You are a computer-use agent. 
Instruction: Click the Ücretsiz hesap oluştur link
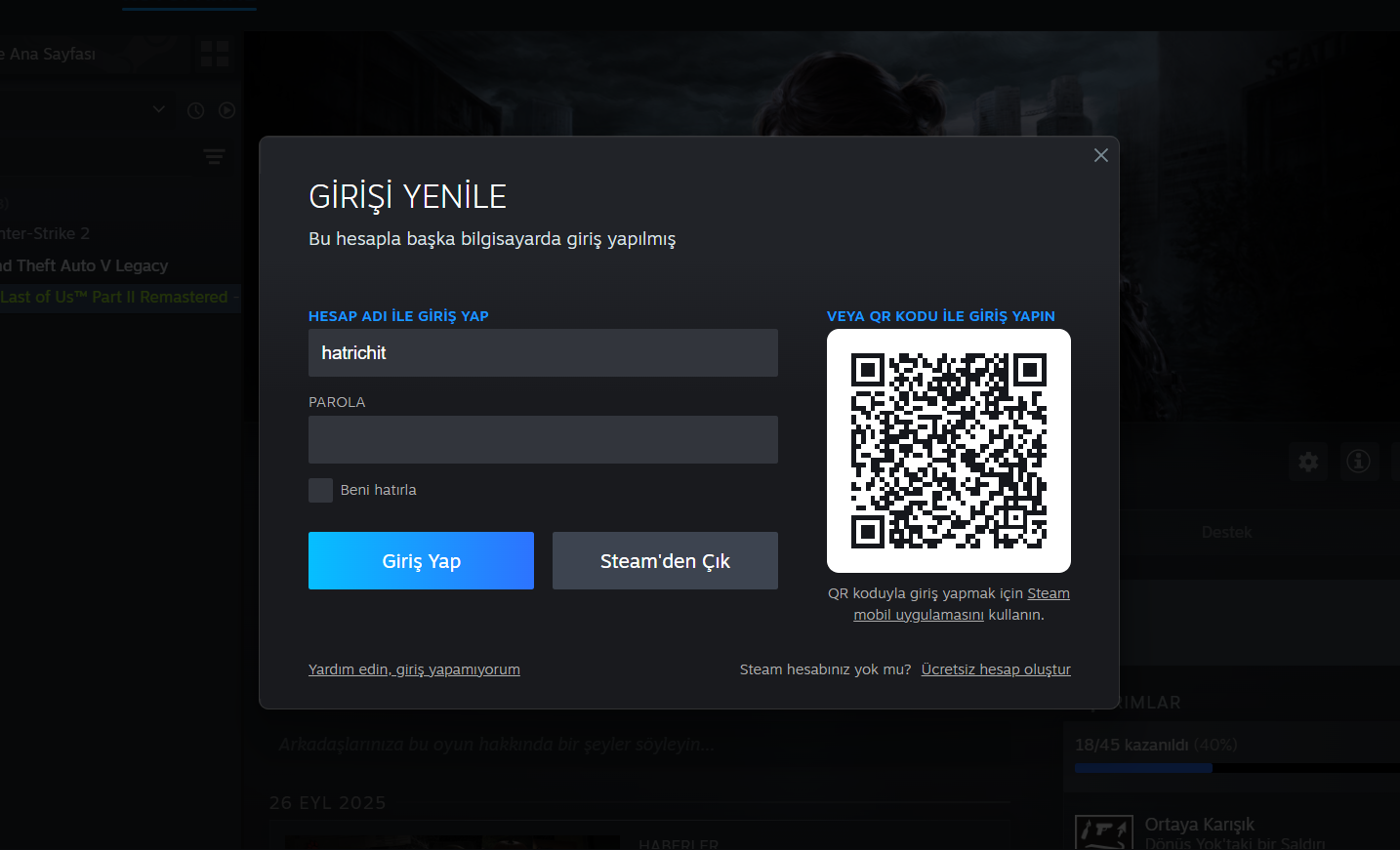click(996, 669)
